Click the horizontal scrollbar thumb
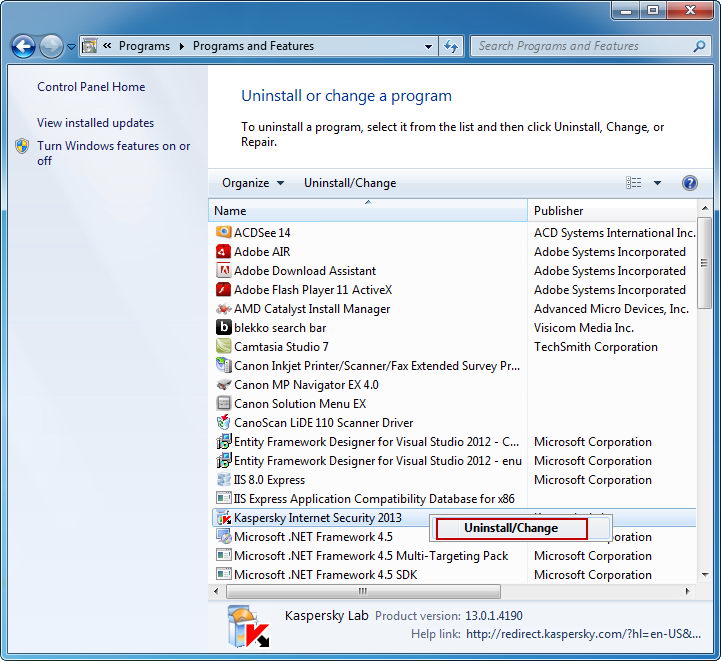The image size is (721, 661). click(363, 591)
